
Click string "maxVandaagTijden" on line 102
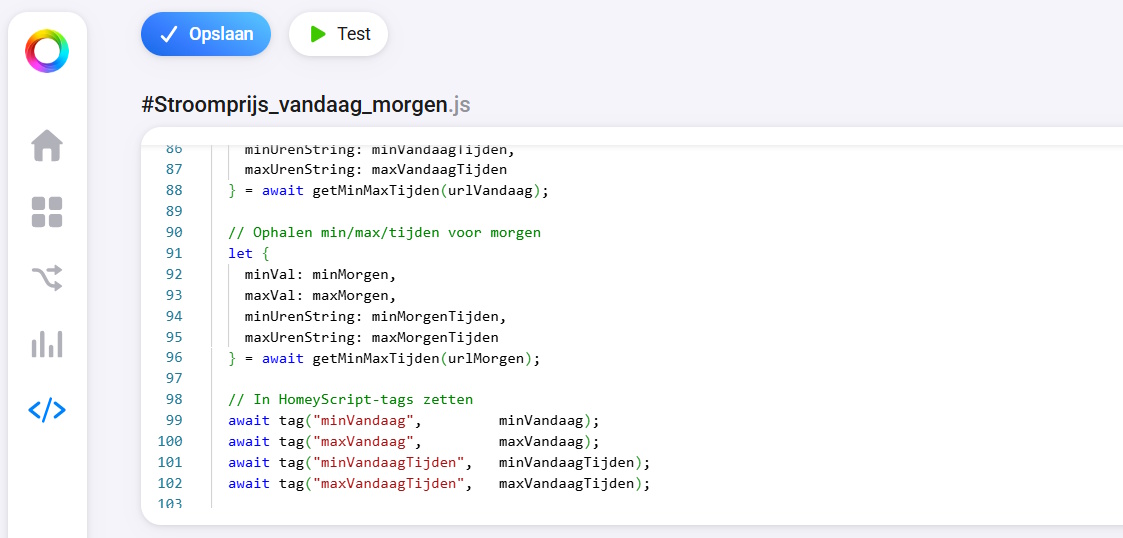[x=388, y=483]
